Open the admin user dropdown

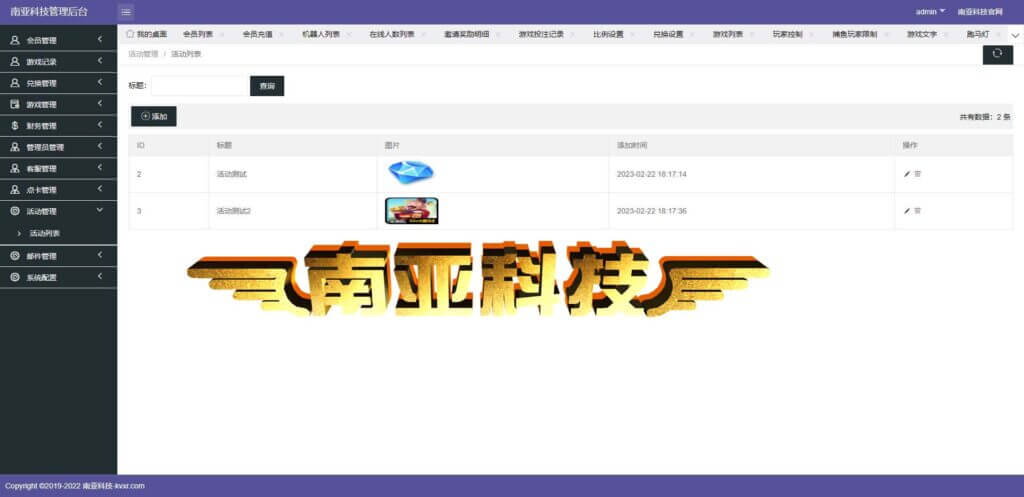pos(930,12)
